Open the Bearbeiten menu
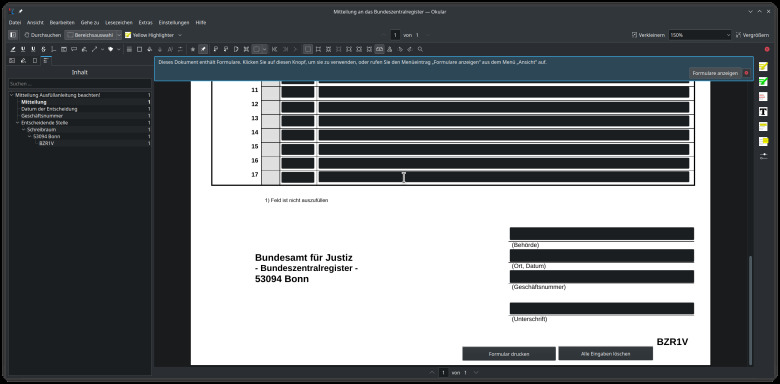Viewport: 780px width, 384px height. [x=62, y=22]
